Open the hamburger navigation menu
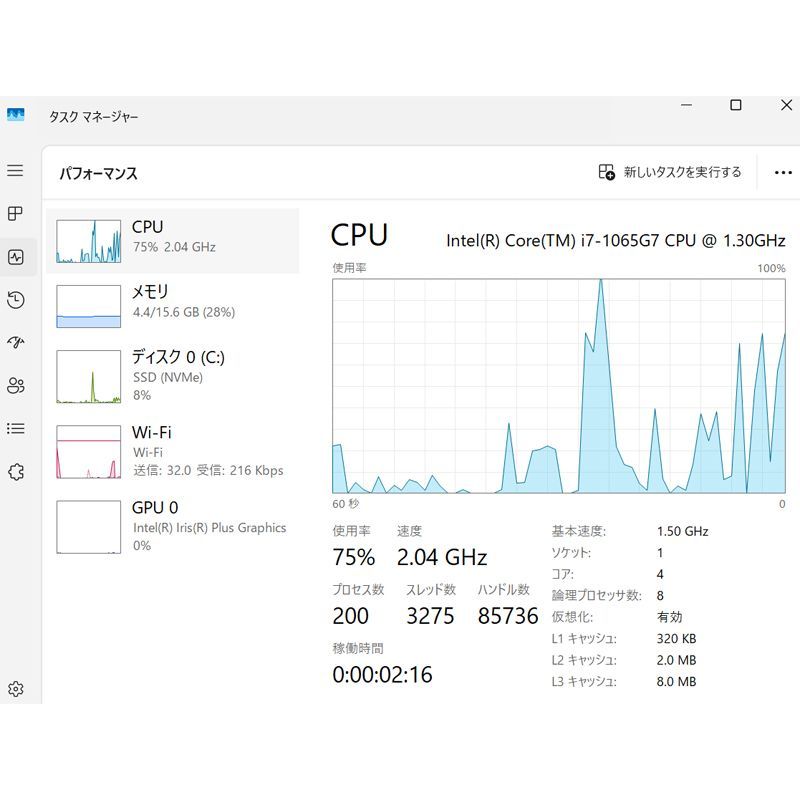 [x=15, y=170]
